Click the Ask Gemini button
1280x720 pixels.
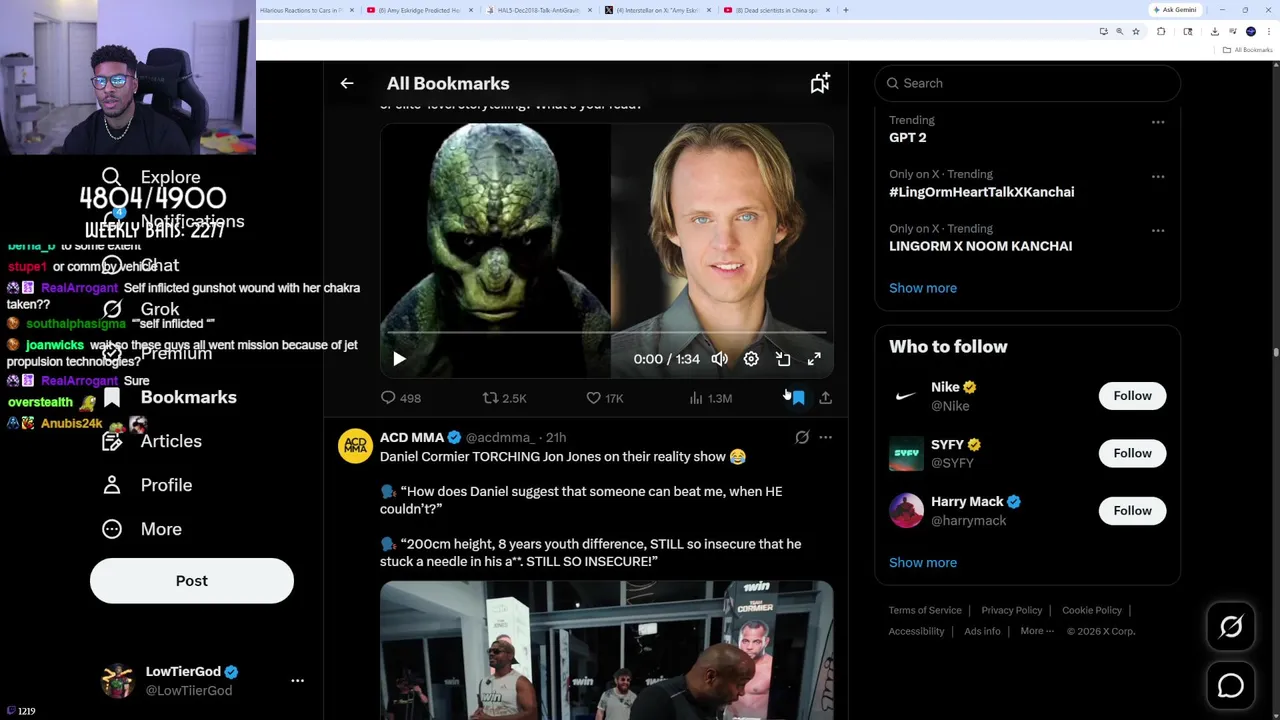click(1174, 10)
